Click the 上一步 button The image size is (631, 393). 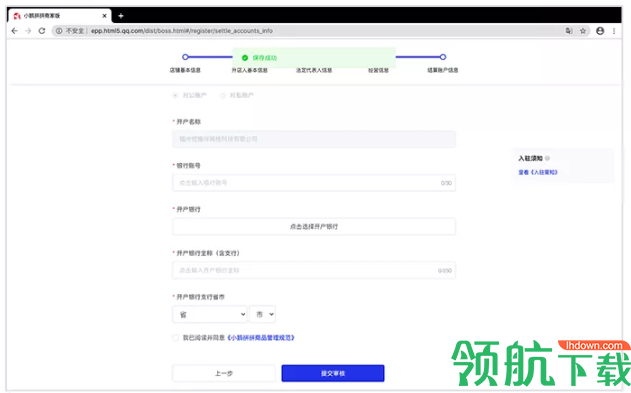coord(224,373)
